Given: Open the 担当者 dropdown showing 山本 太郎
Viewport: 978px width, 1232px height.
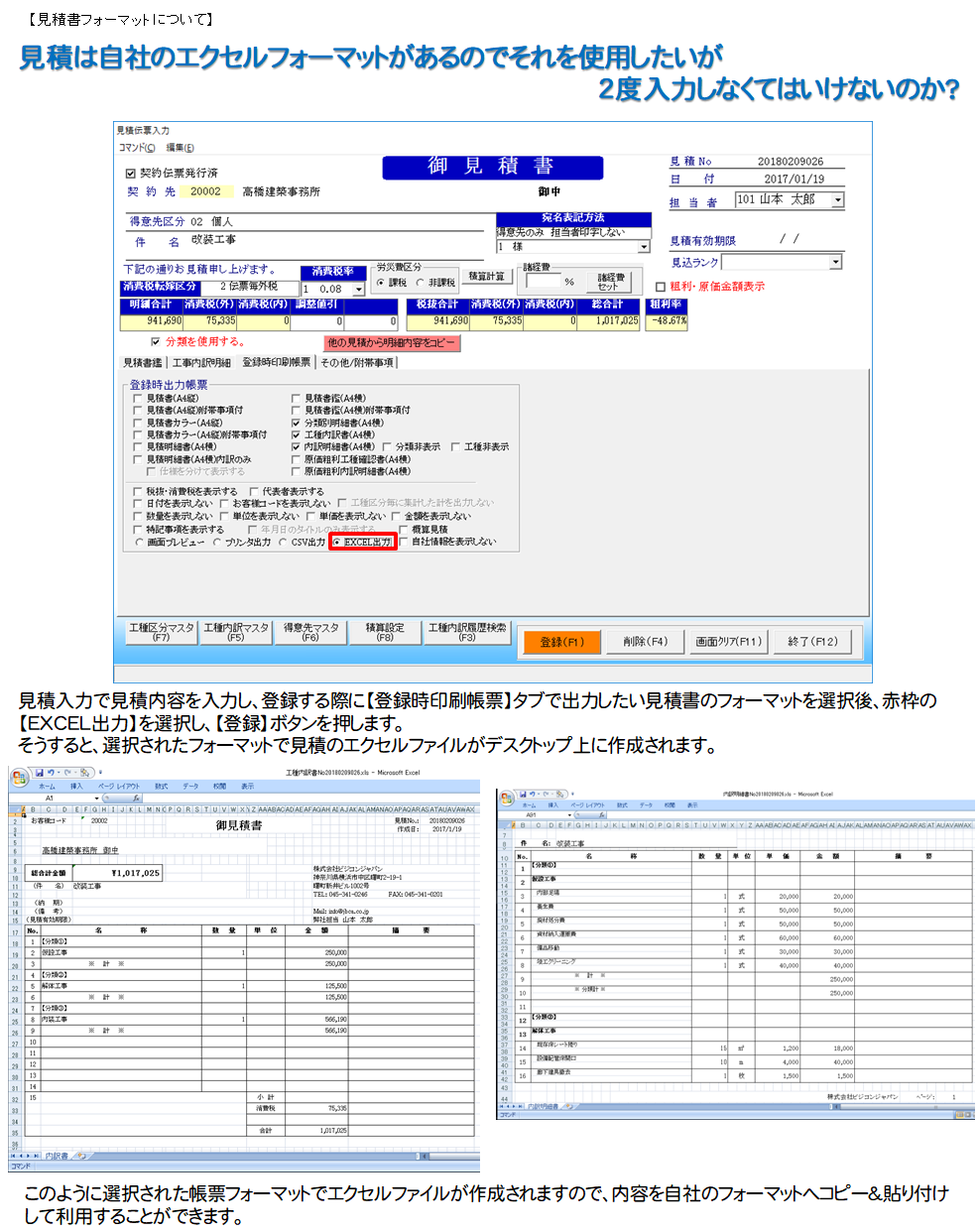Looking at the screenshot, I should click(x=837, y=200).
